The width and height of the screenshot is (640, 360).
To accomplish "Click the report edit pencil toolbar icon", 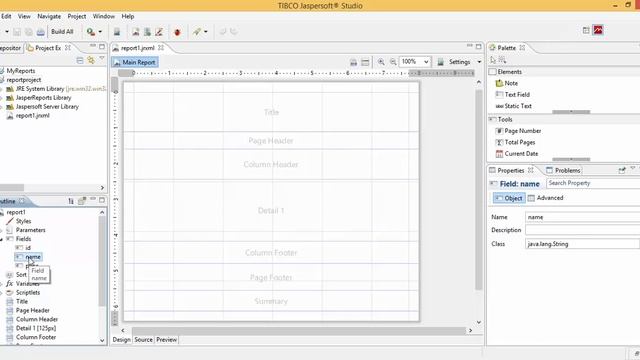I will [x=159, y=32].
